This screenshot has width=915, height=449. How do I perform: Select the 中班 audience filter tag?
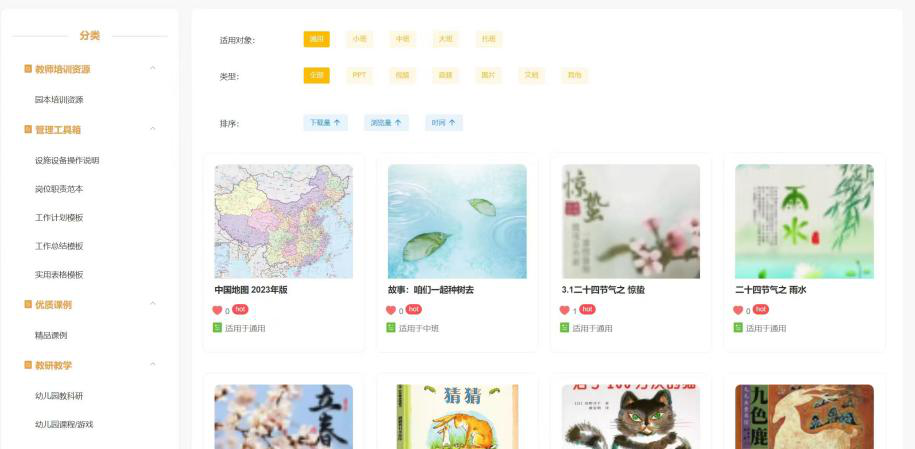point(403,39)
